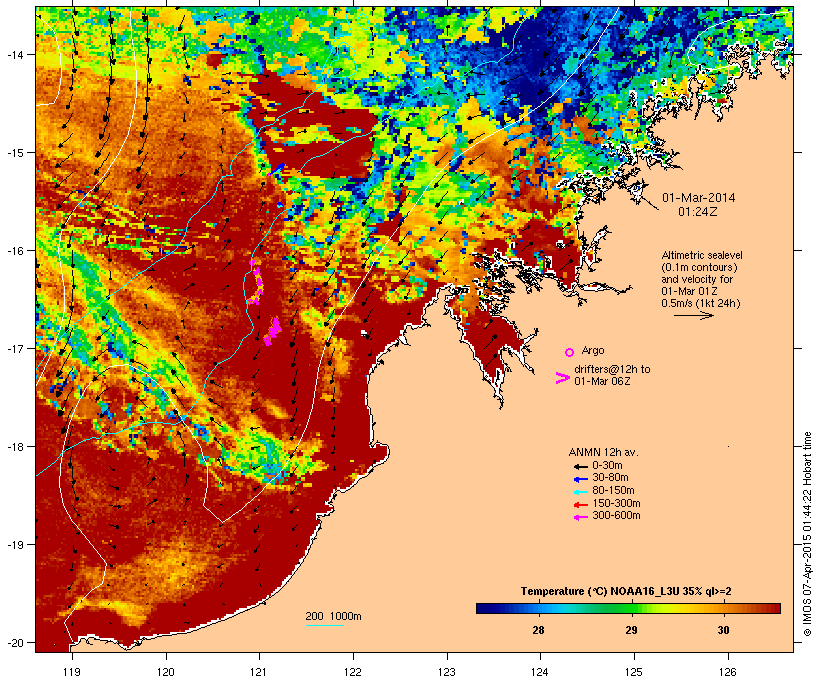Click the IMOS copyright timestamp text

click(807, 534)
